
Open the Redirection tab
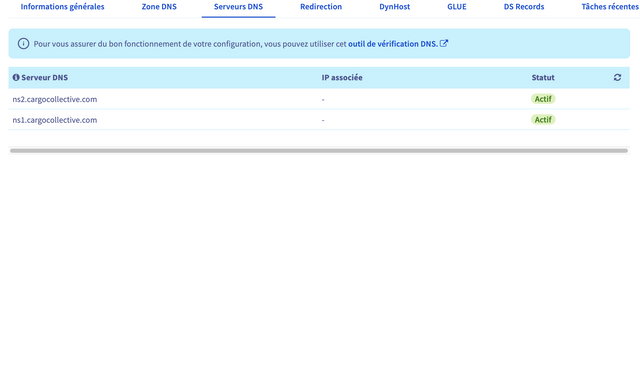(321, 7)
